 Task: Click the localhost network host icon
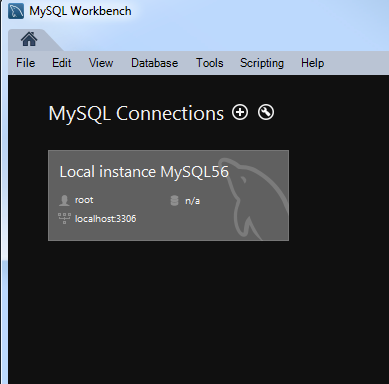[64, 219]
